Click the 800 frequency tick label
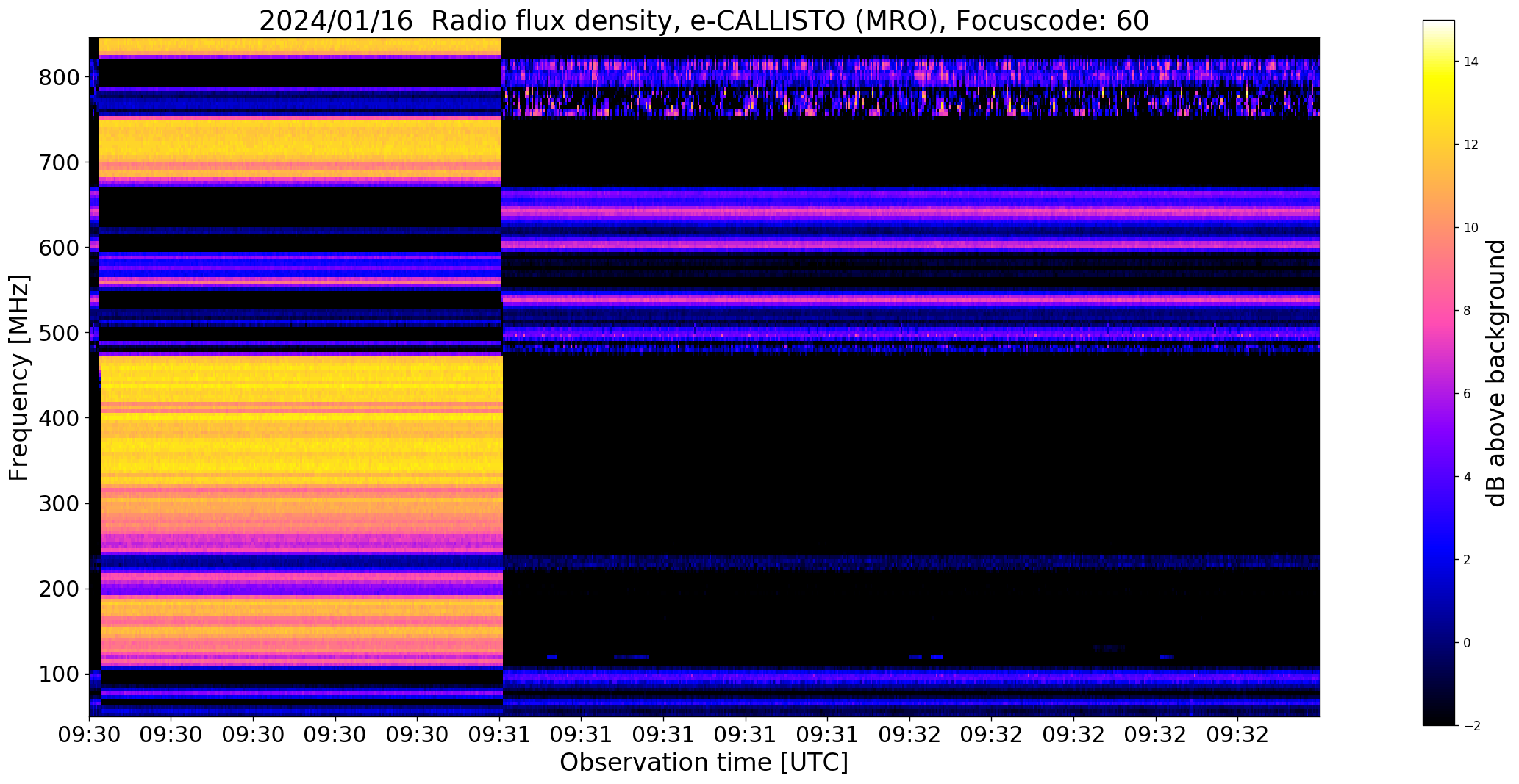 tap(60, 77)
